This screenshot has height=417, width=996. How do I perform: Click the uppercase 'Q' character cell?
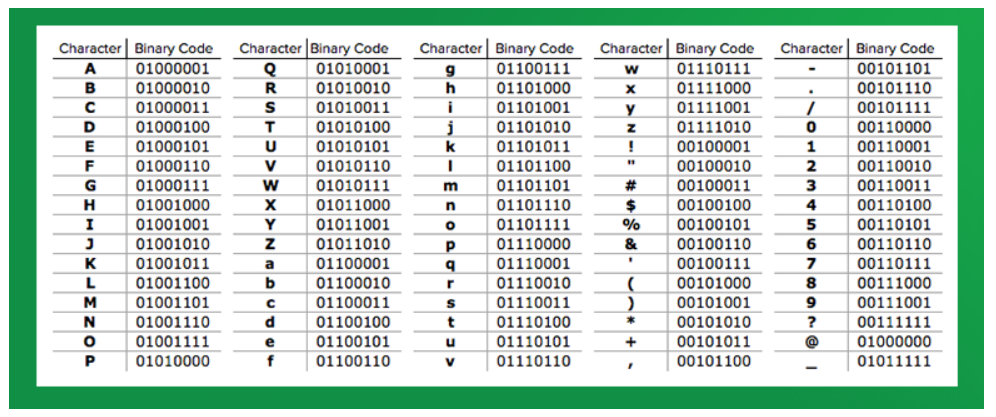(270, 68)
